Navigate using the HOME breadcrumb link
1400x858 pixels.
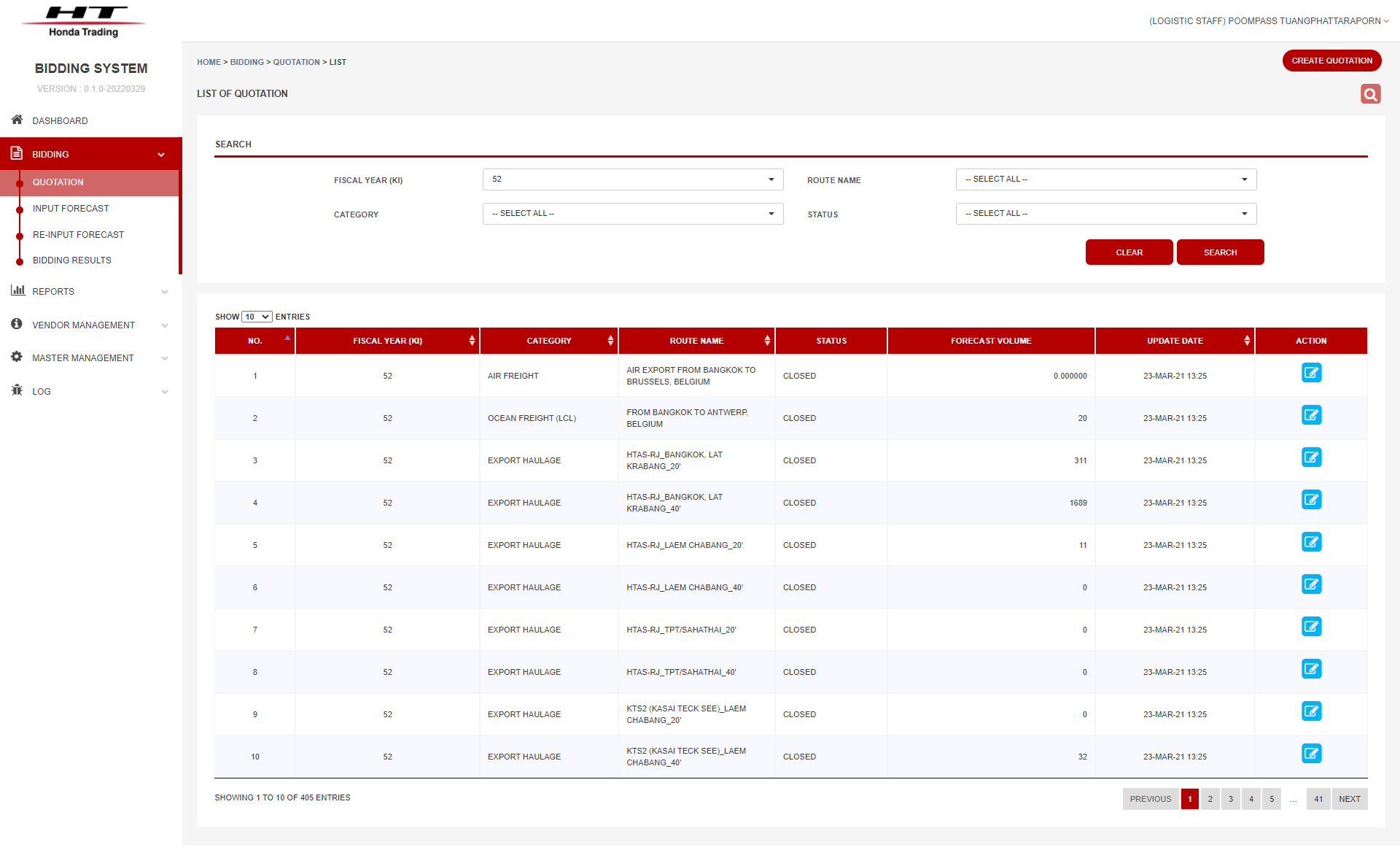(x=209, y=62)
